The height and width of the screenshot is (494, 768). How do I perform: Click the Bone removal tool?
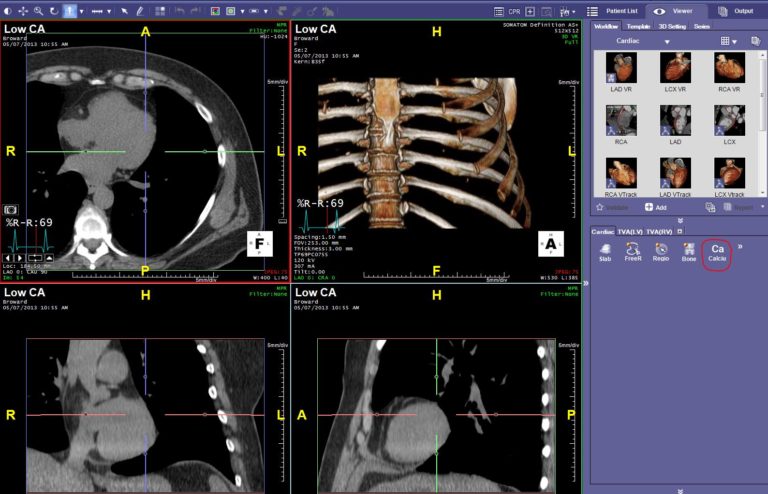click(x=689, y=253)
